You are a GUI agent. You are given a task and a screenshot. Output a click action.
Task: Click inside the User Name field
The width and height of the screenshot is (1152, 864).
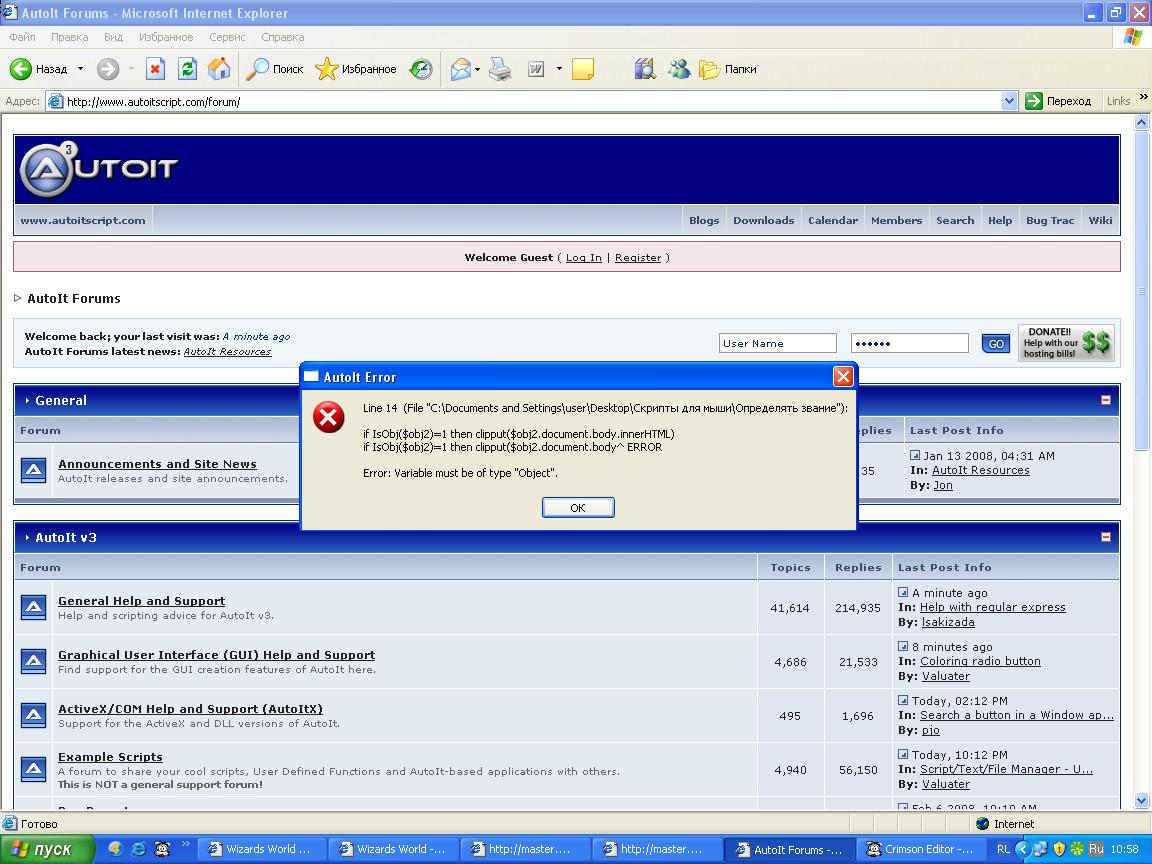coord(777,342)
